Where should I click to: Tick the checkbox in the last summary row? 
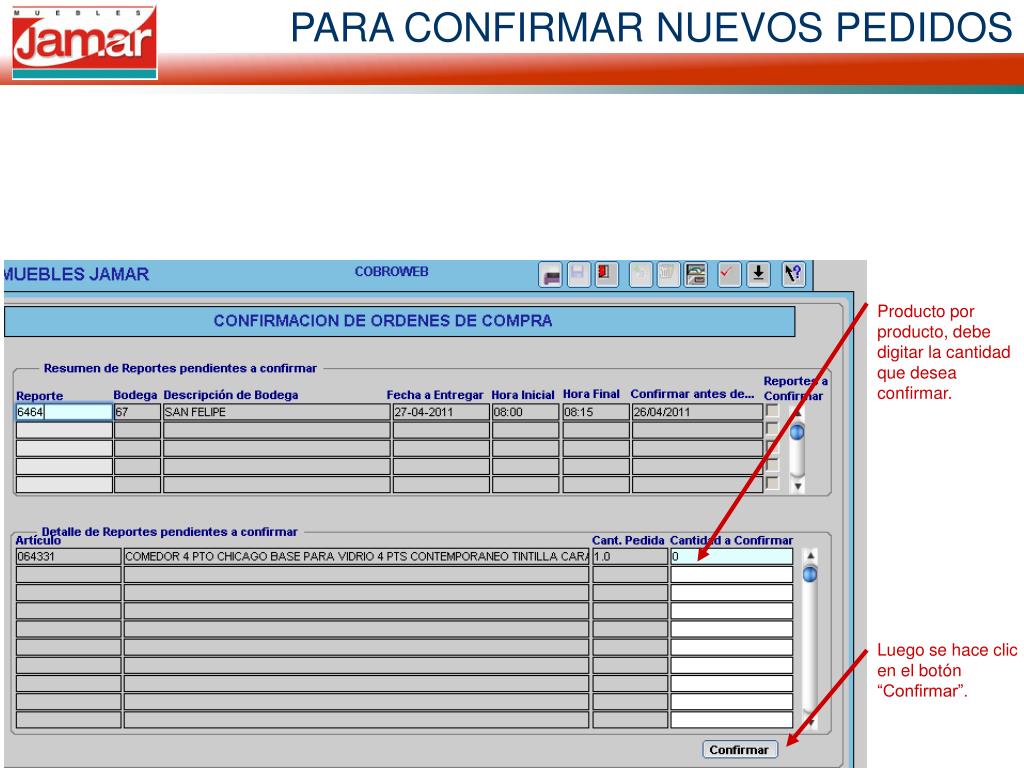(772, 484)
